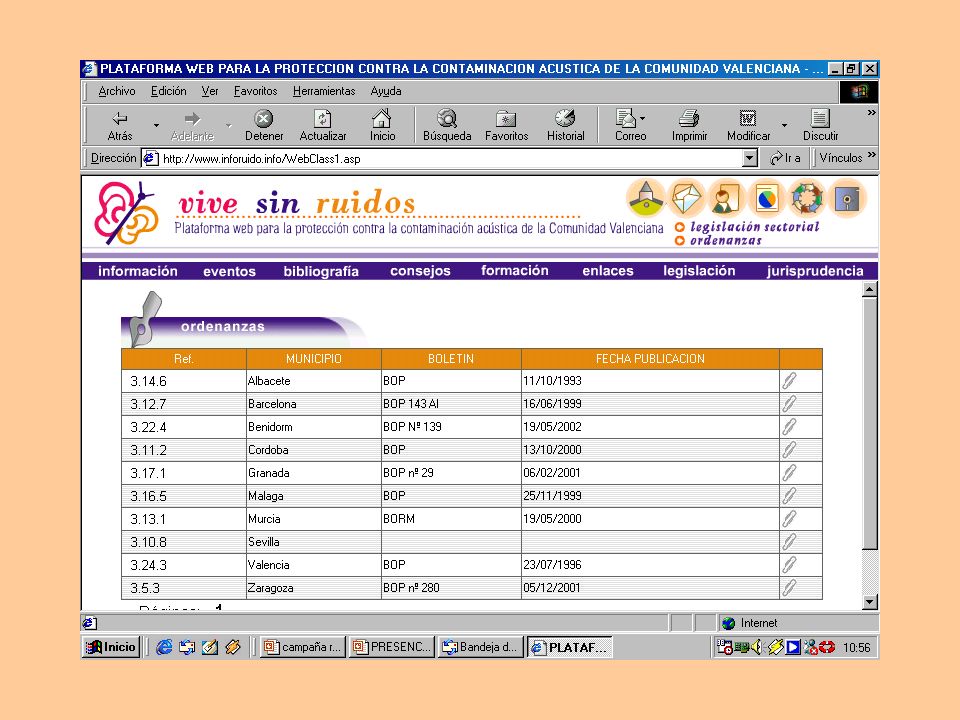Click the page scrollbar up arrow
The image size is (960, 720).
[x=869, y=289]
